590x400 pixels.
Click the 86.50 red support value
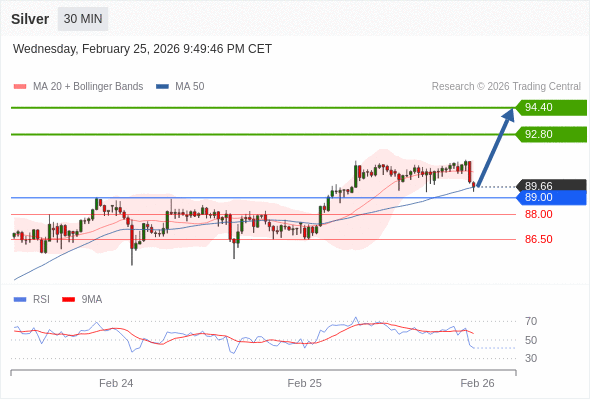pos(538,239)
